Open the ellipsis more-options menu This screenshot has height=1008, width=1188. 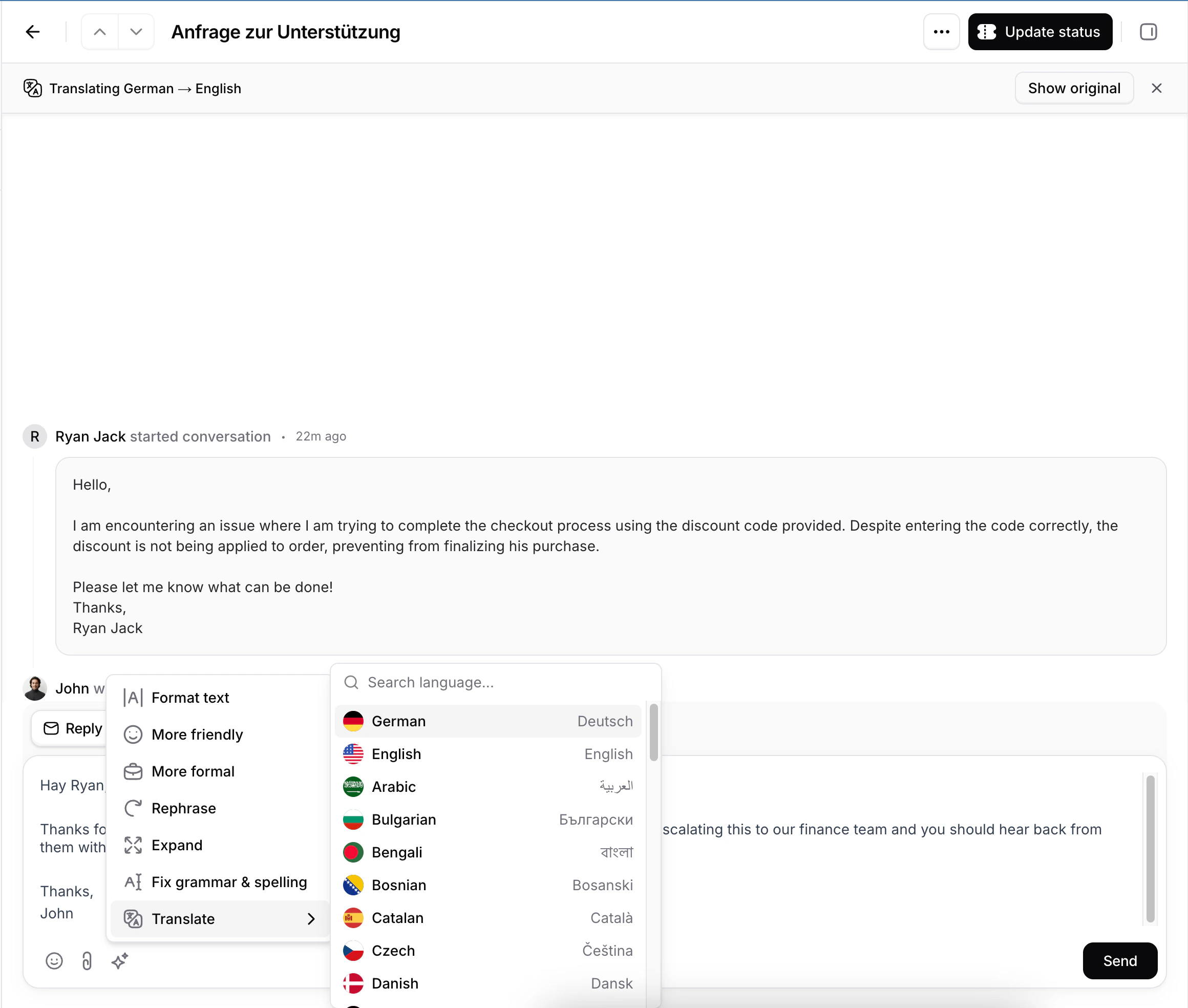pos(941,31)
